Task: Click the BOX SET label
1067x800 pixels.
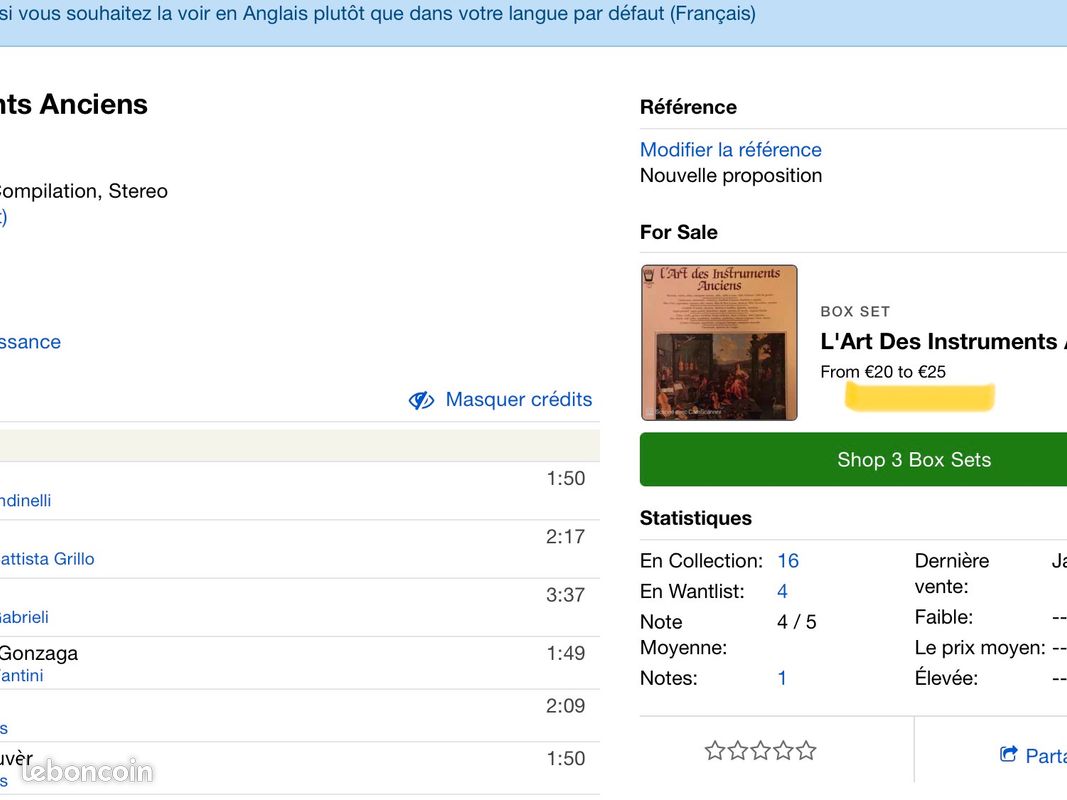Action: 855,312
